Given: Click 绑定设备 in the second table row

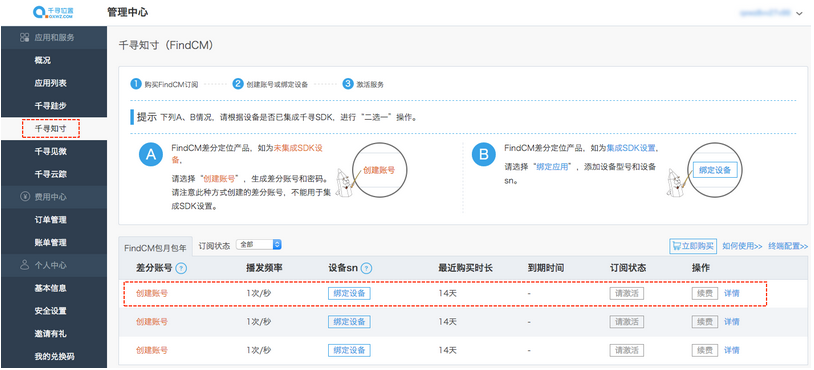Looking at the screenshot, I should pos(349,322).
